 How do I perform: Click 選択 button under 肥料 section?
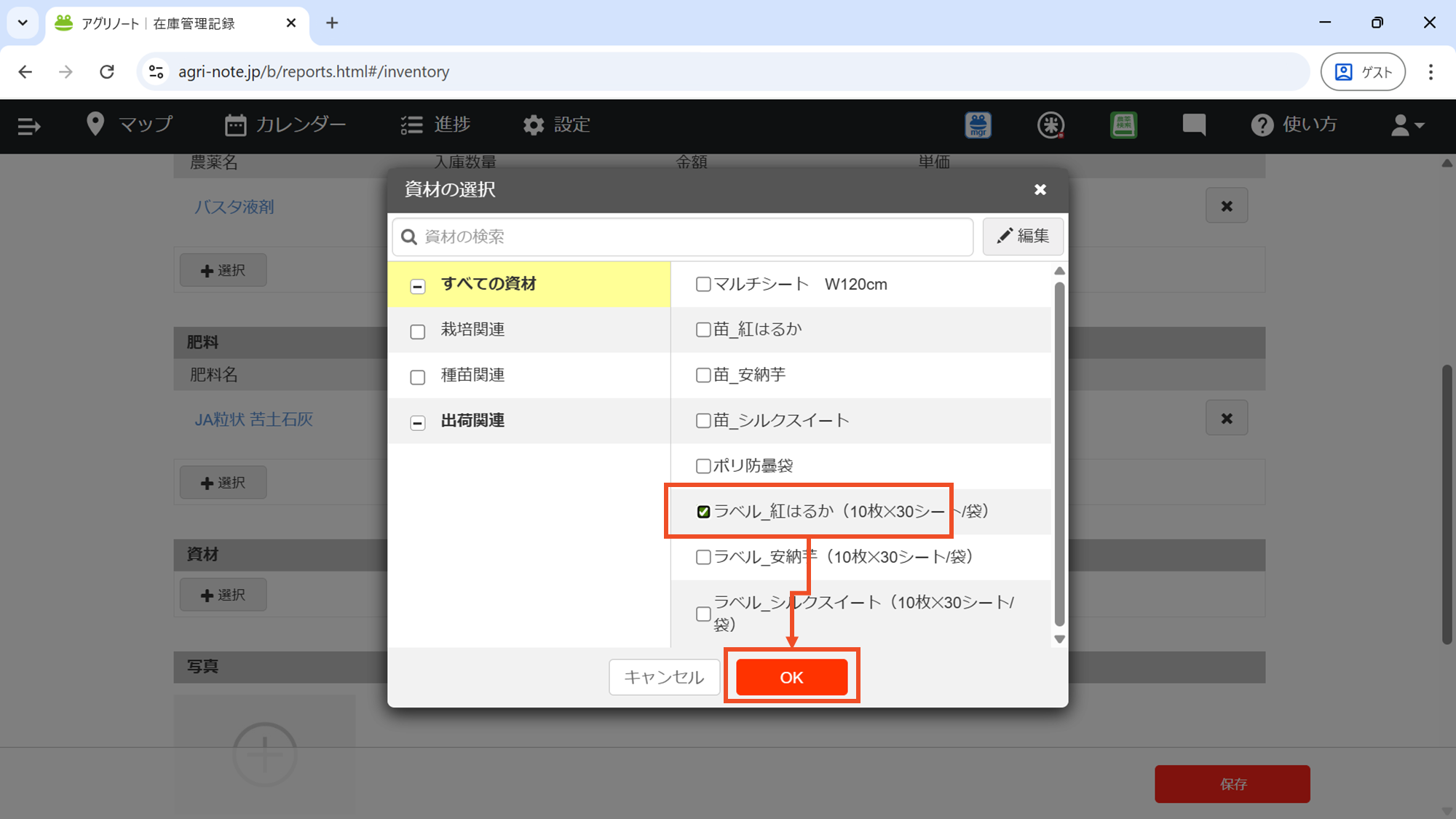tap(223, 483)
